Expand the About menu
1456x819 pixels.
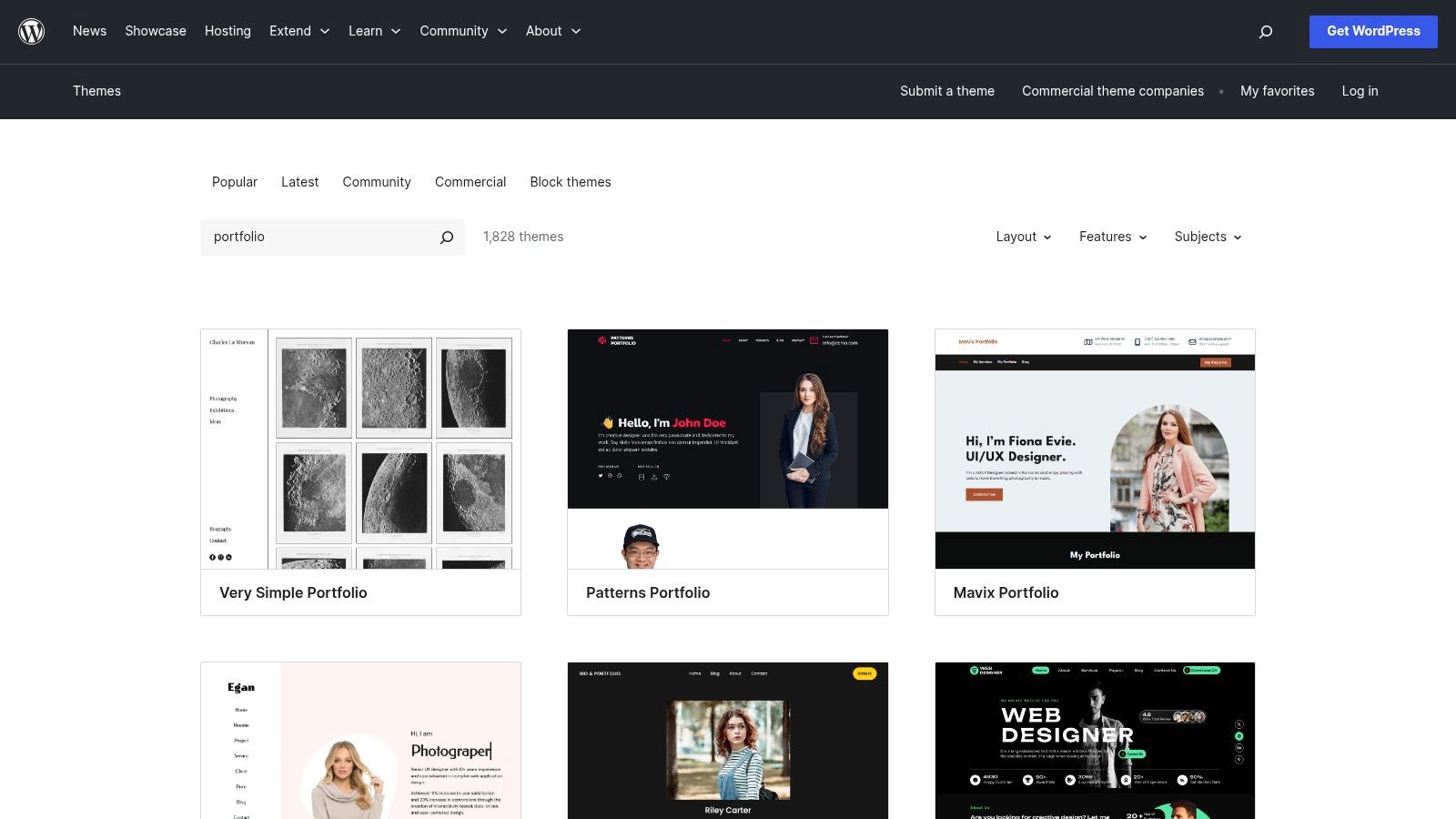pyautogui.click(x=551, y=31)
